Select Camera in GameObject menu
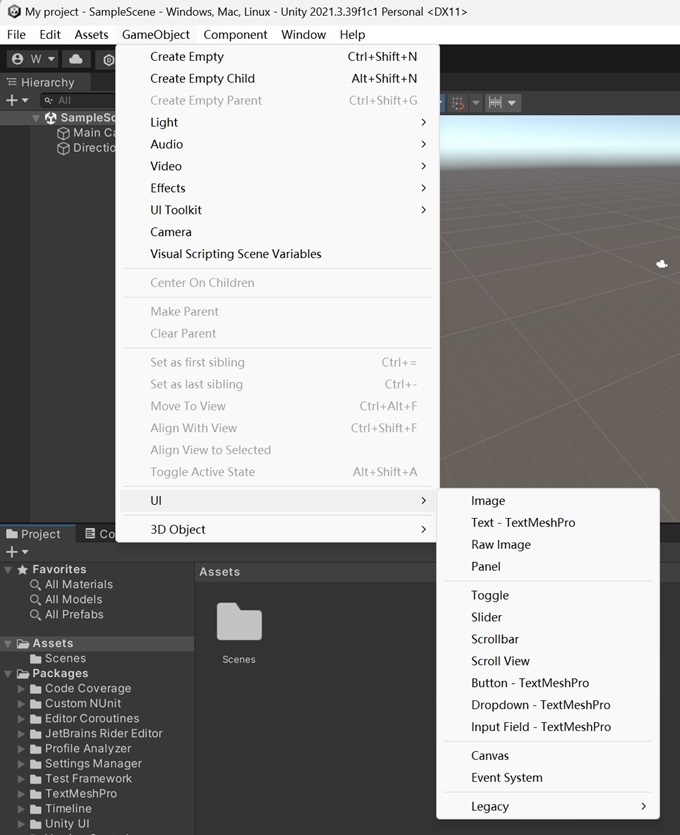 (x=277, y=232)
